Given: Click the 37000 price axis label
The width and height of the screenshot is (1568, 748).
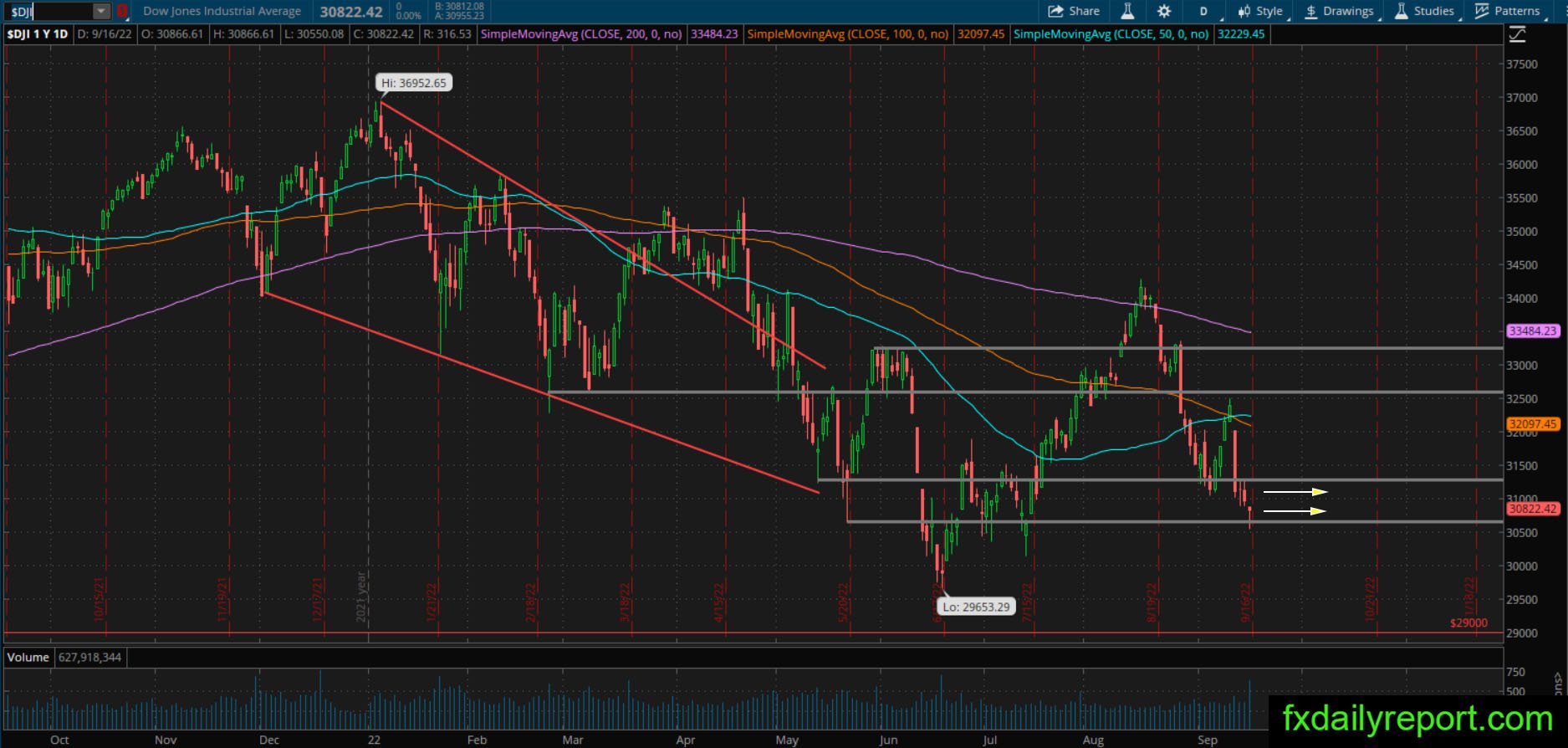Looking at the screenshot, I should 1521,98.
